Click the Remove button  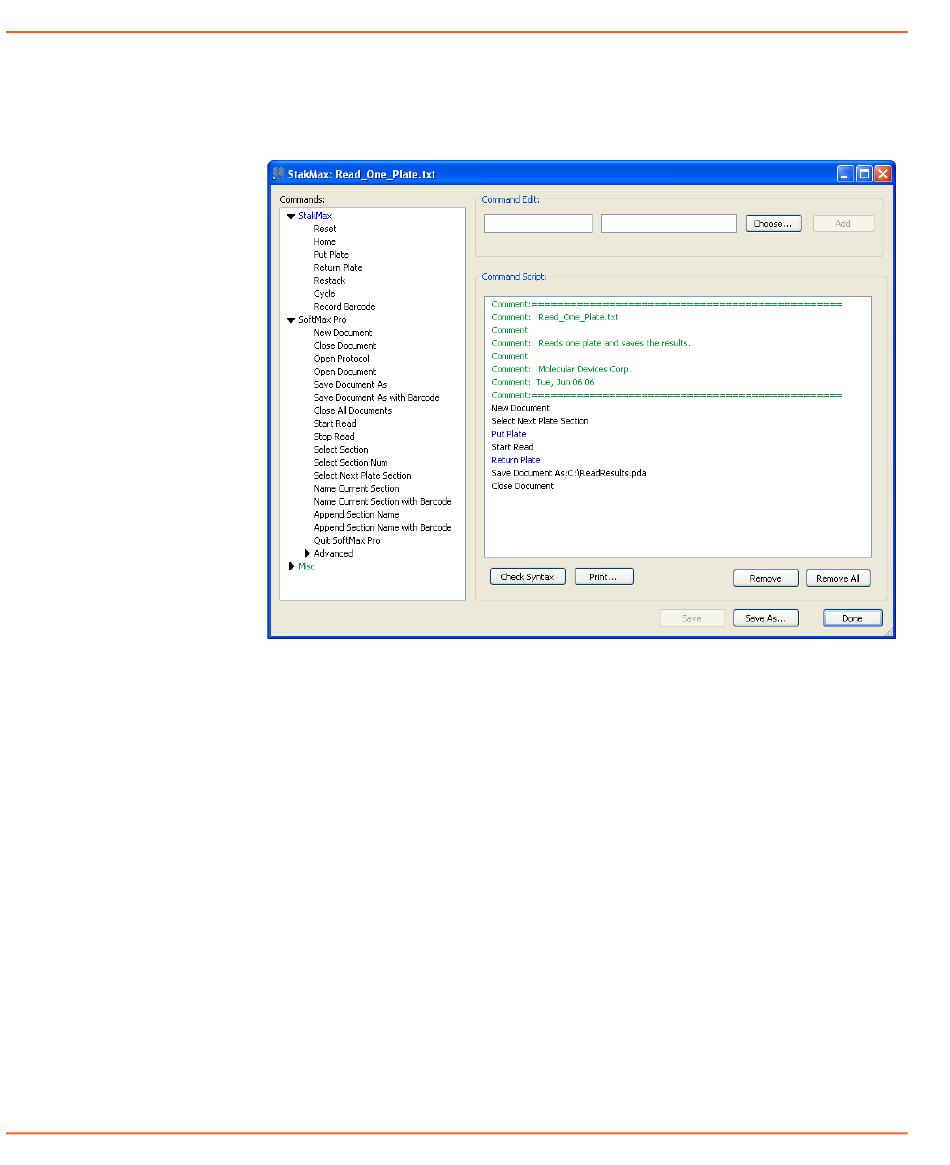pyautogui.click(x=765, y=578)
